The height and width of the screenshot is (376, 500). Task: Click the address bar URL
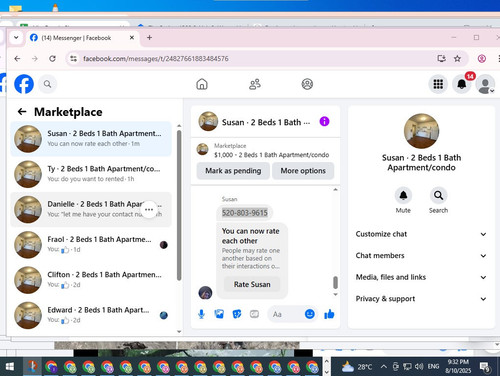156,59
